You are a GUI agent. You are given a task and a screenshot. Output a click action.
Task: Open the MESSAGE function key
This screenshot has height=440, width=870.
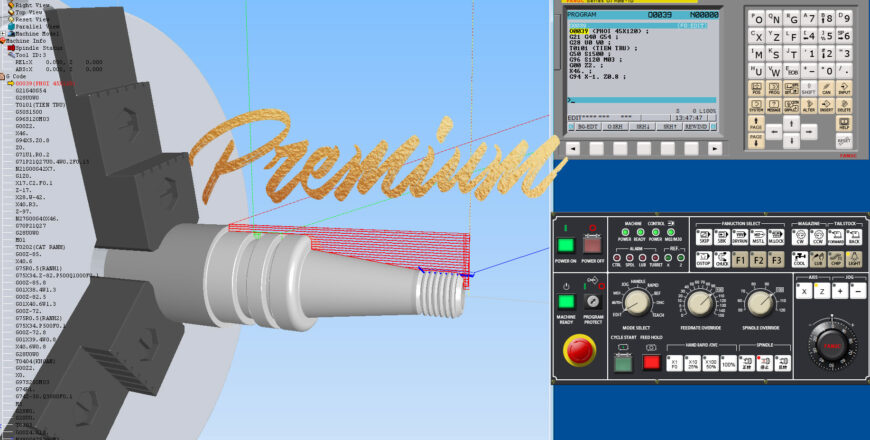tap(773, 105)
